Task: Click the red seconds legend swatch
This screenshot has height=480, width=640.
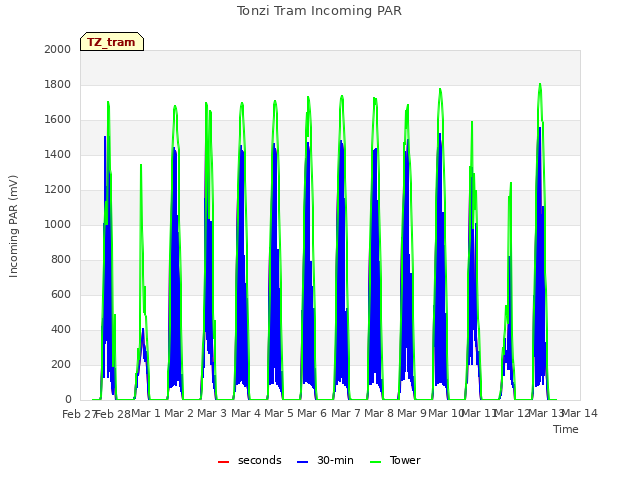Action: pos(223,462)
